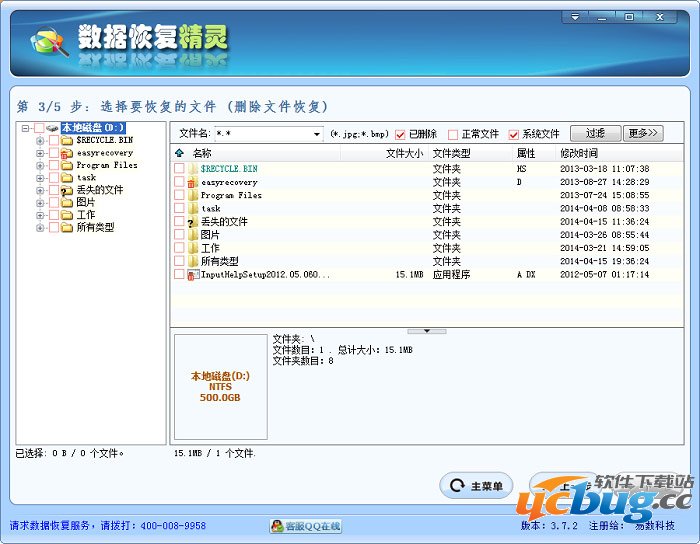Click inside the 文件名 filter text field
This screenshot has width=700, height=544.
coord(263,134)
